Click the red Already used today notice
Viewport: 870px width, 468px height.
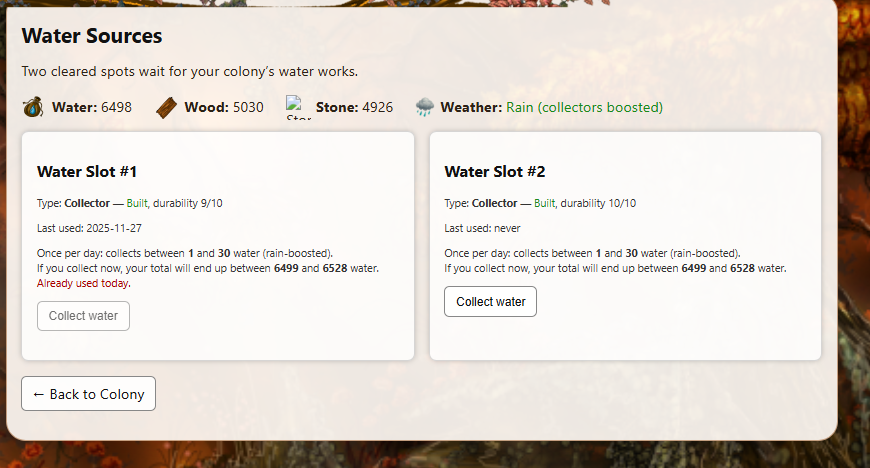(x=84, y=283)
